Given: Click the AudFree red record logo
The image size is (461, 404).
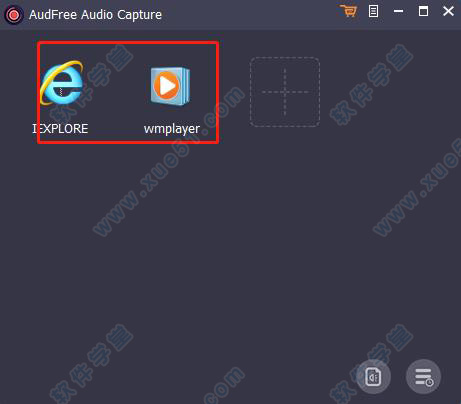Looking at the screenshot, I should (x=14, y=15).
